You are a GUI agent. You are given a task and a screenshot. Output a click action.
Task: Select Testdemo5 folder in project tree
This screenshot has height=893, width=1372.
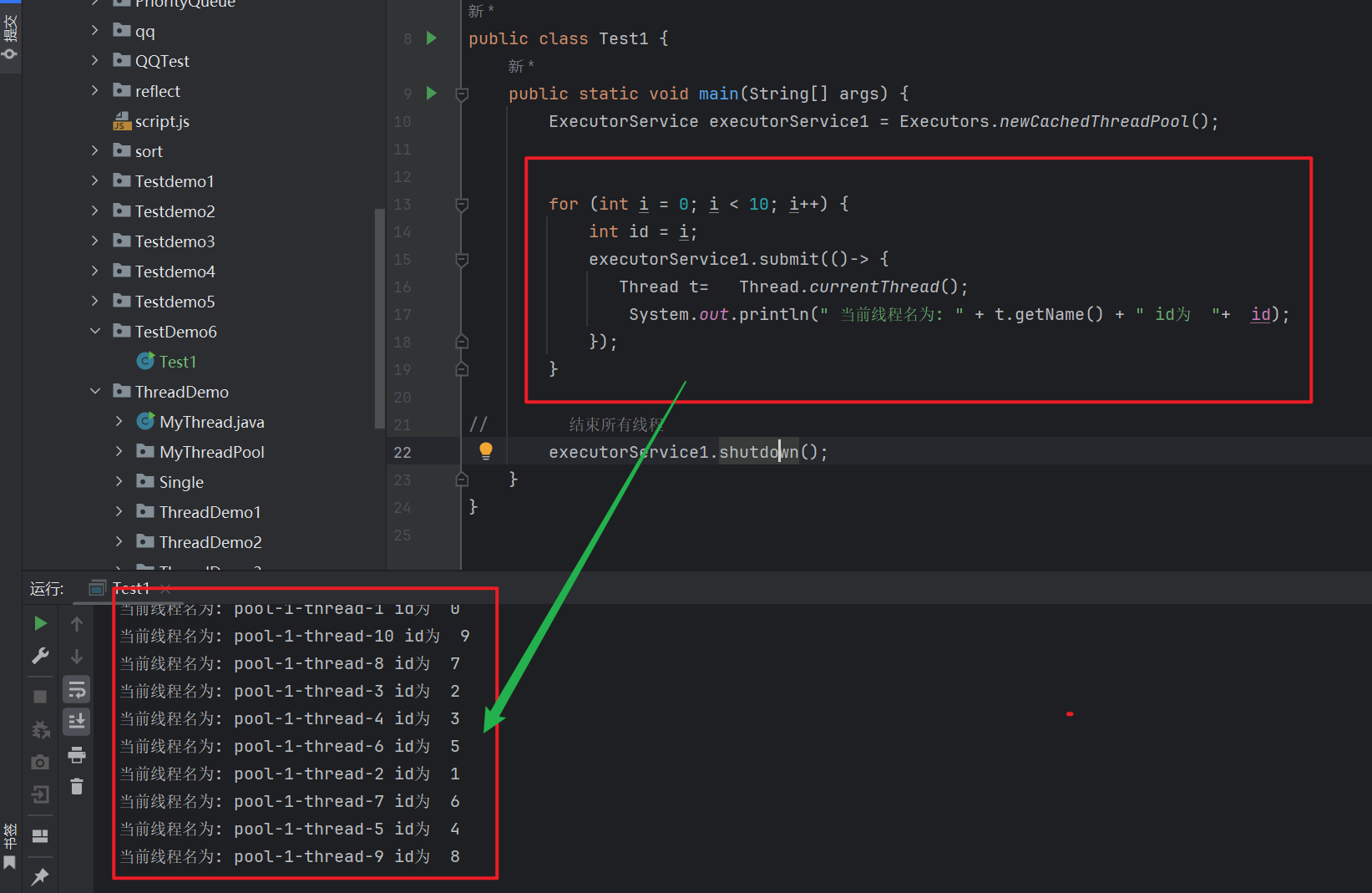tap(164, 302)
